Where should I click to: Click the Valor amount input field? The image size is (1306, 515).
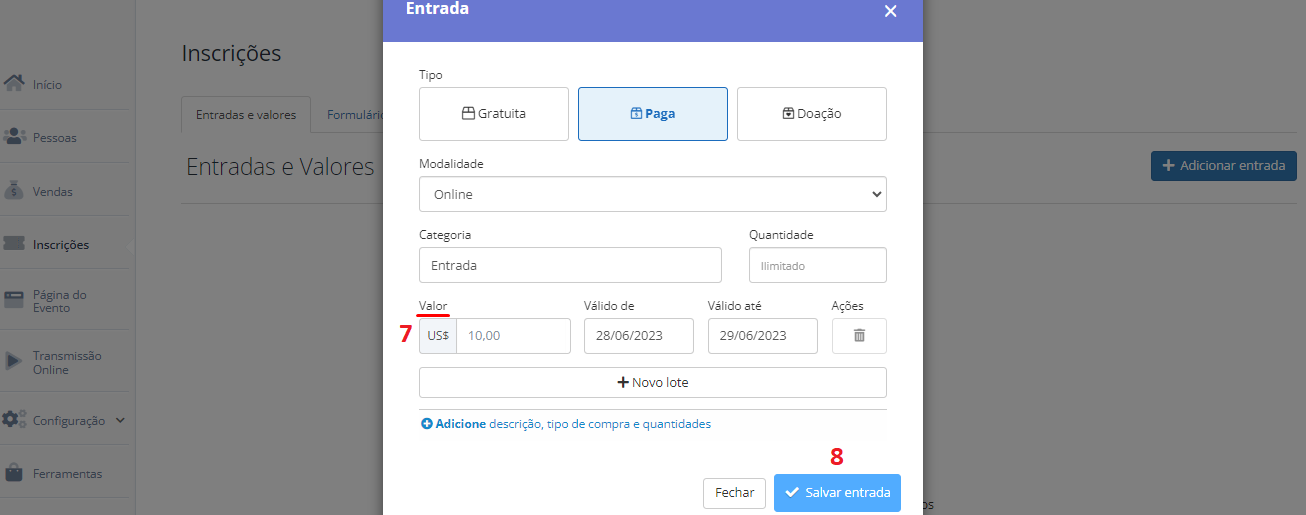[513, 336]
